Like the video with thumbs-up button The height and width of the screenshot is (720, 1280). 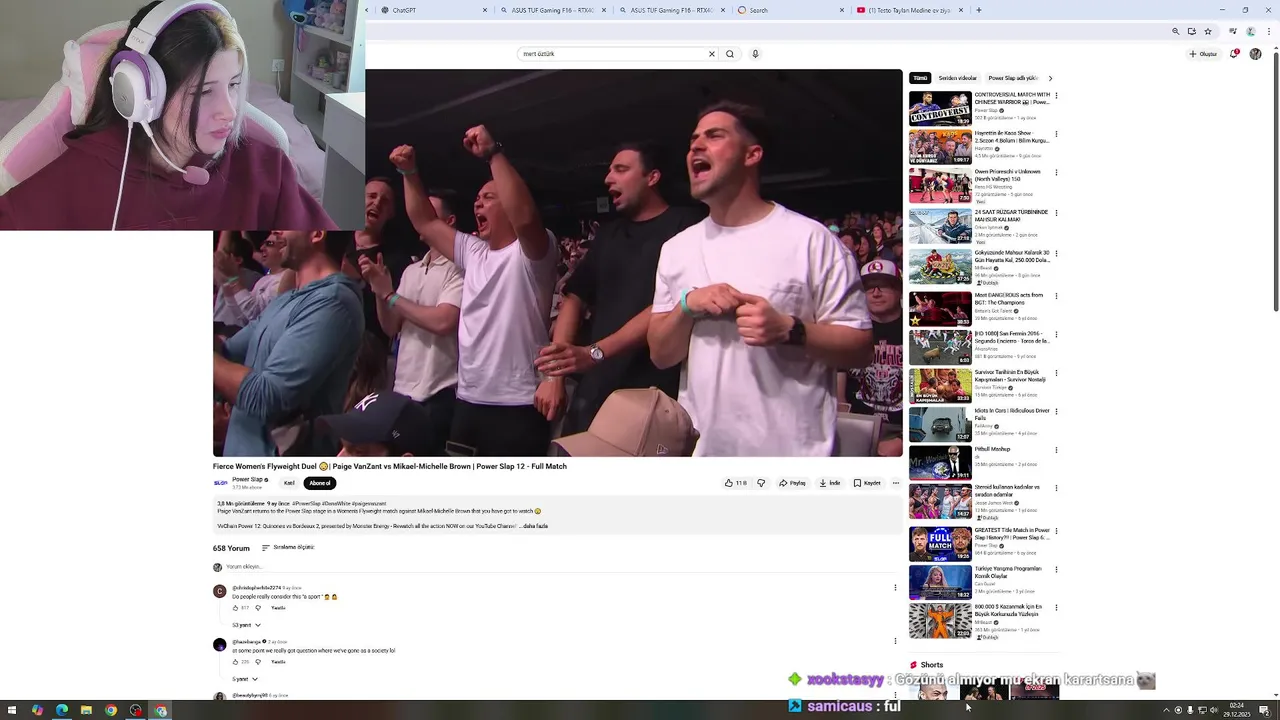[735, 483]
